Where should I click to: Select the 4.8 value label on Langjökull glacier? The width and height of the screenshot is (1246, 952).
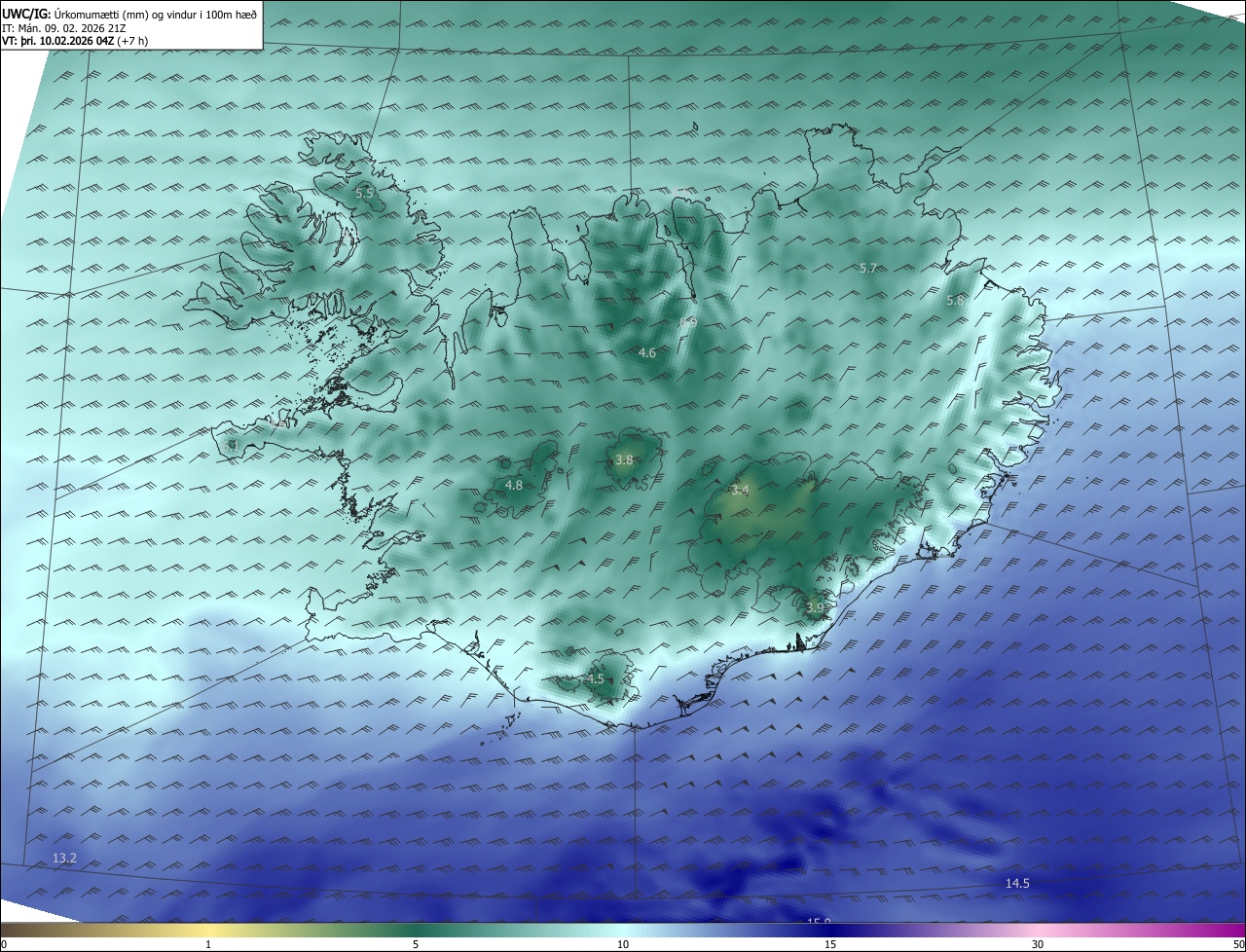(x=514, y=486)
